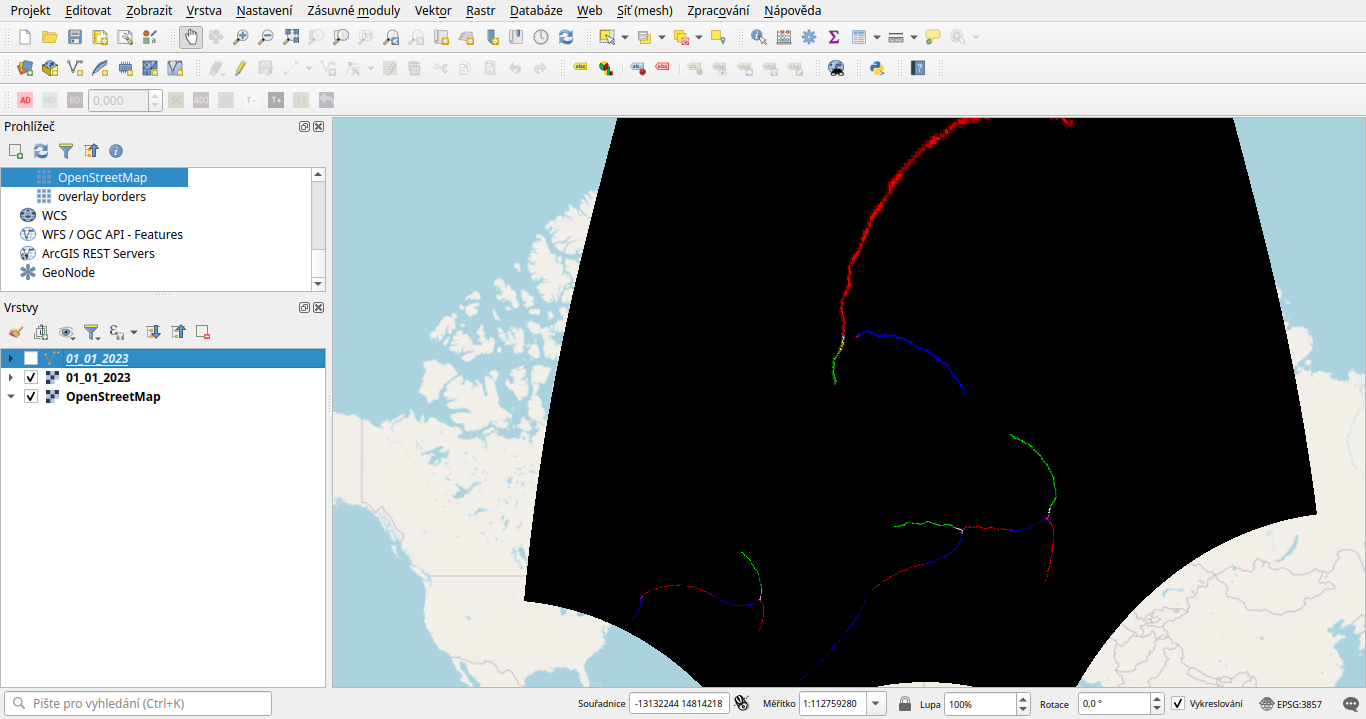
Task: Select WFS / OGC API - Features in the browser
Action: (x=112, y=234)
